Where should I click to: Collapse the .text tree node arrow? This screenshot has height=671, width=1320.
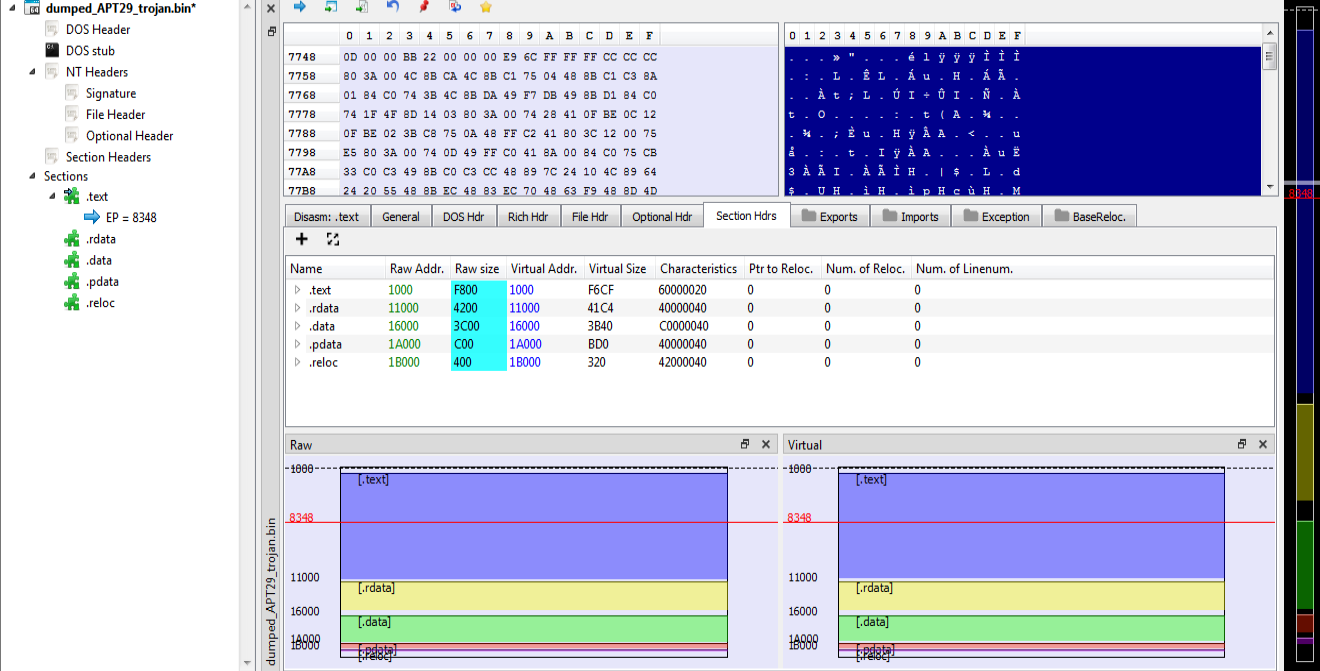53,197
